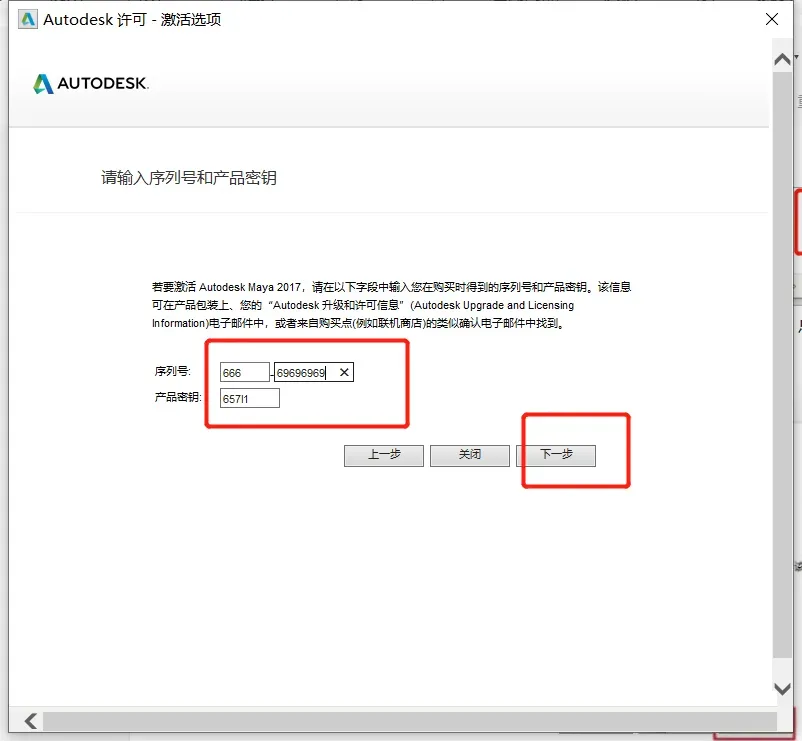This screenshot has height=741, width=802.
Task: Click the 产品密钥 label
Action: coord(178,397)
